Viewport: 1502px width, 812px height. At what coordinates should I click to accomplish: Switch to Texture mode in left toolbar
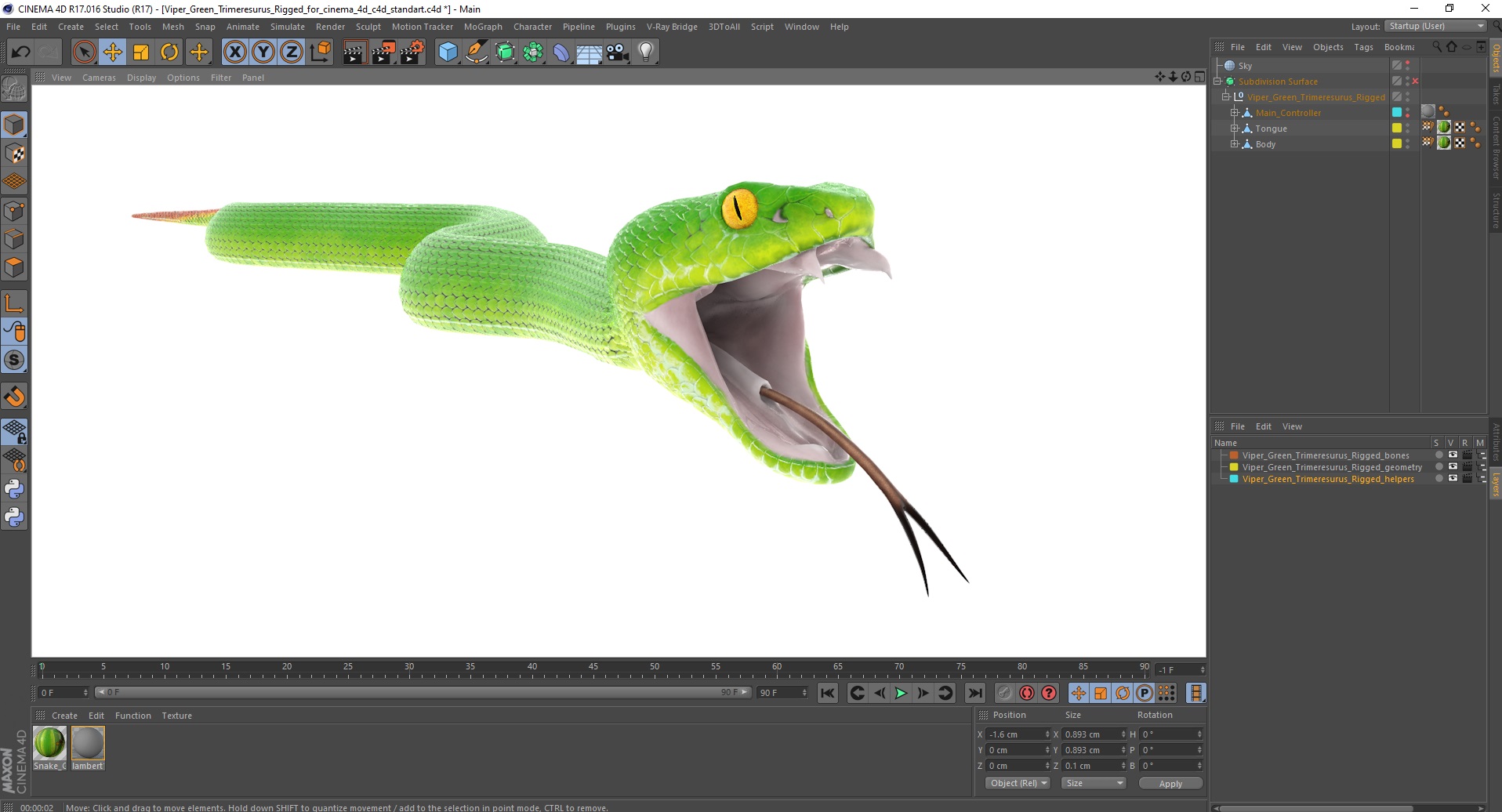coord(14,154)
